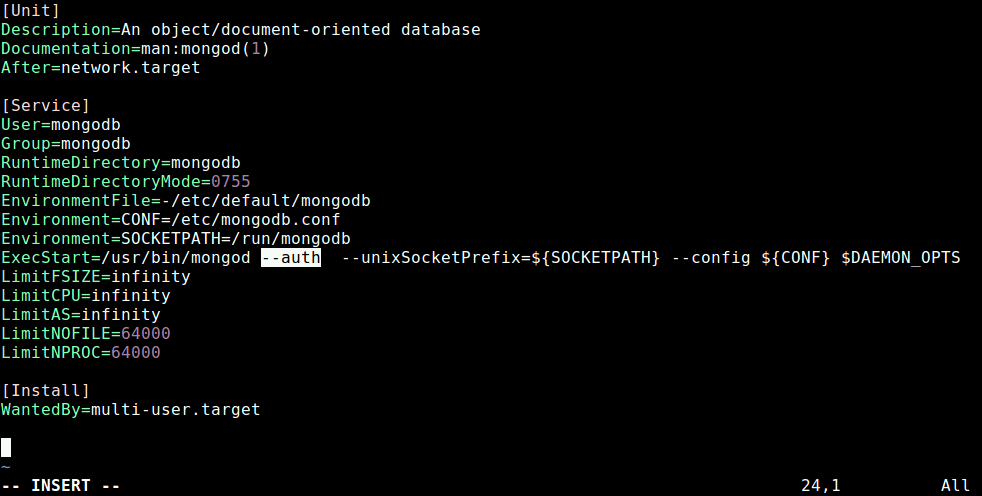This screenshot has height=496, width=982.
Task: Click the -- INSERT -- mode indicator
Action: 61,485
